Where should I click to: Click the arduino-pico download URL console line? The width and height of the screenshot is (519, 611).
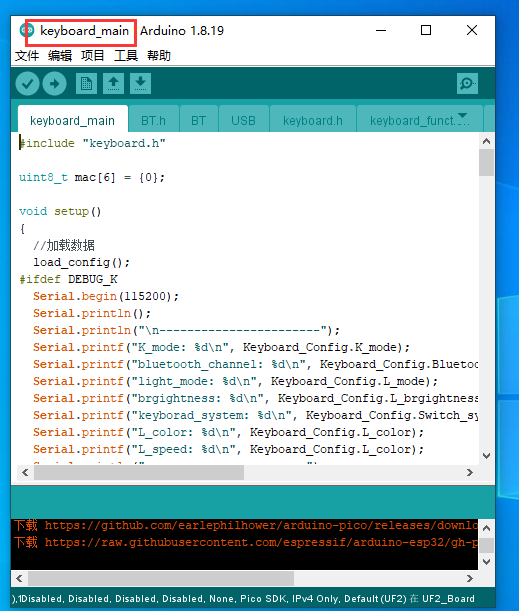pos(246,526)
